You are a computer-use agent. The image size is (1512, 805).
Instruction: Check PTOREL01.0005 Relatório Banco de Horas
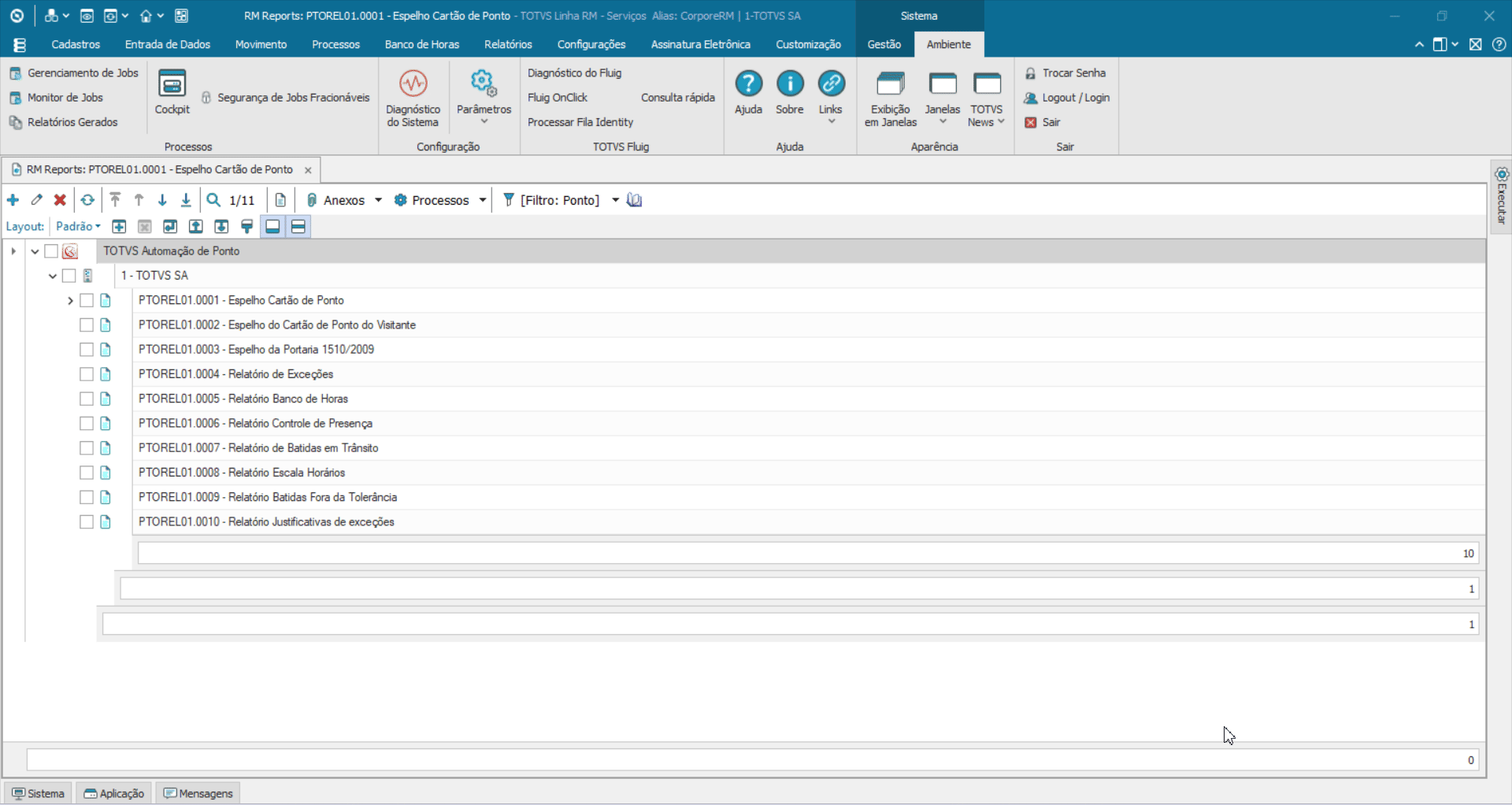click(87, 399)
